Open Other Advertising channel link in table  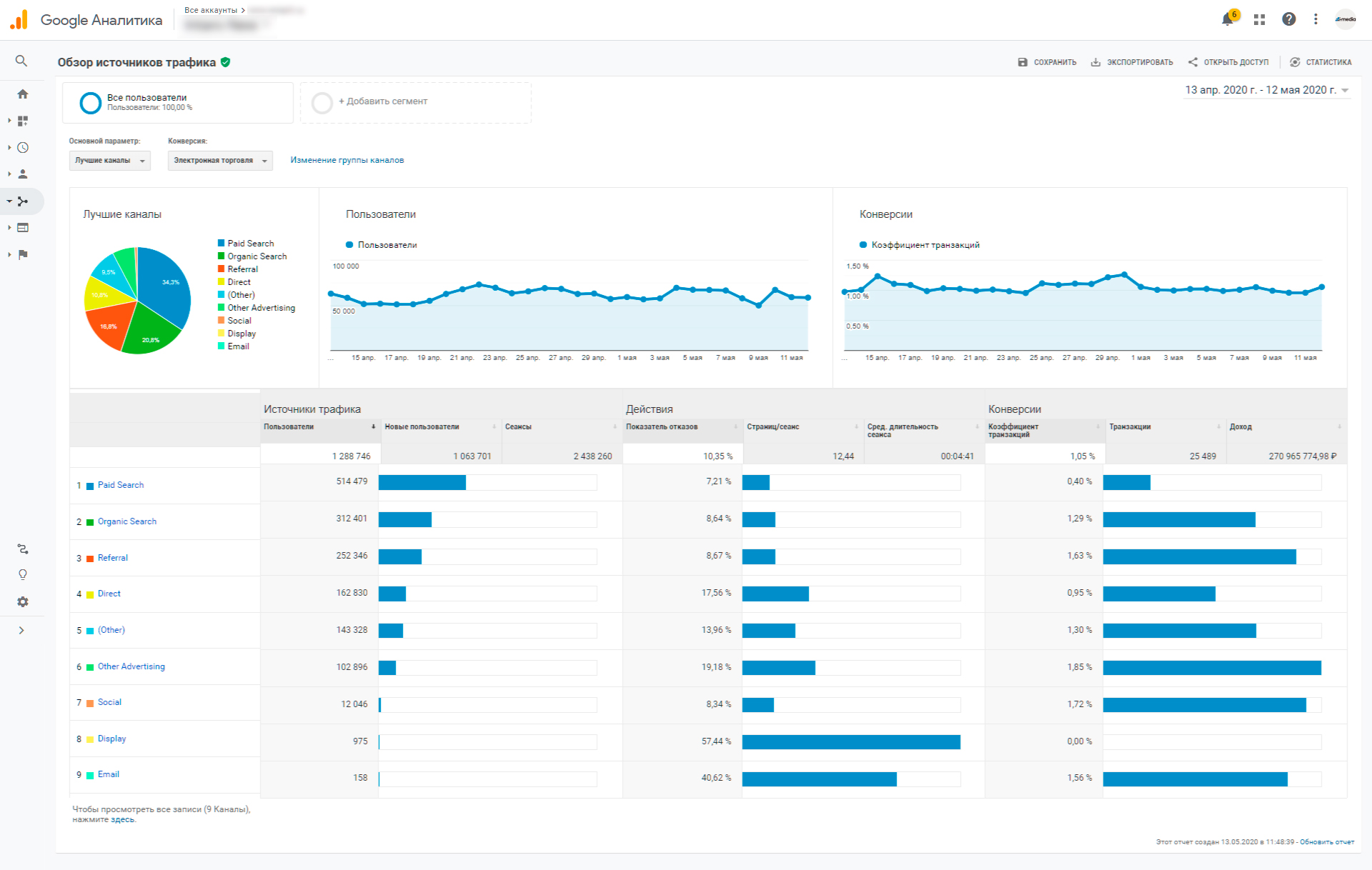click(131, 666)
